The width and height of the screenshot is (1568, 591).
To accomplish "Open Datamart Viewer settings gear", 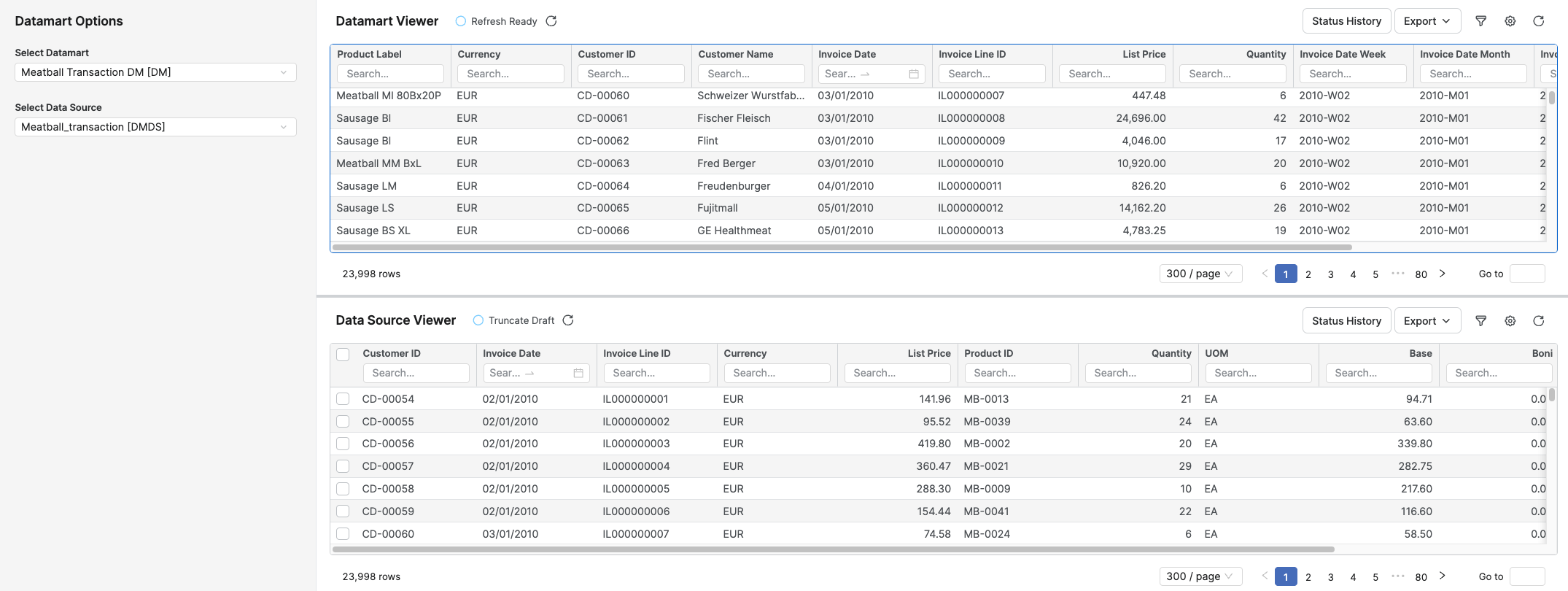I will coord(1510,21).
